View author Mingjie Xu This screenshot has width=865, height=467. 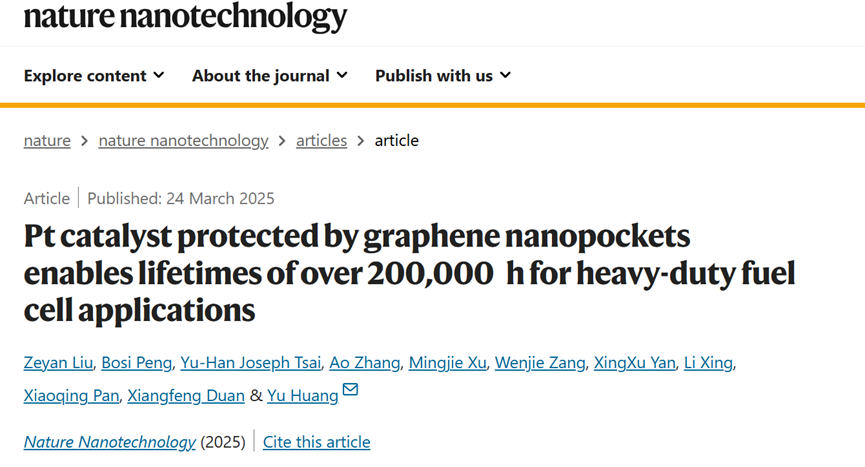(x=447, y=362)
